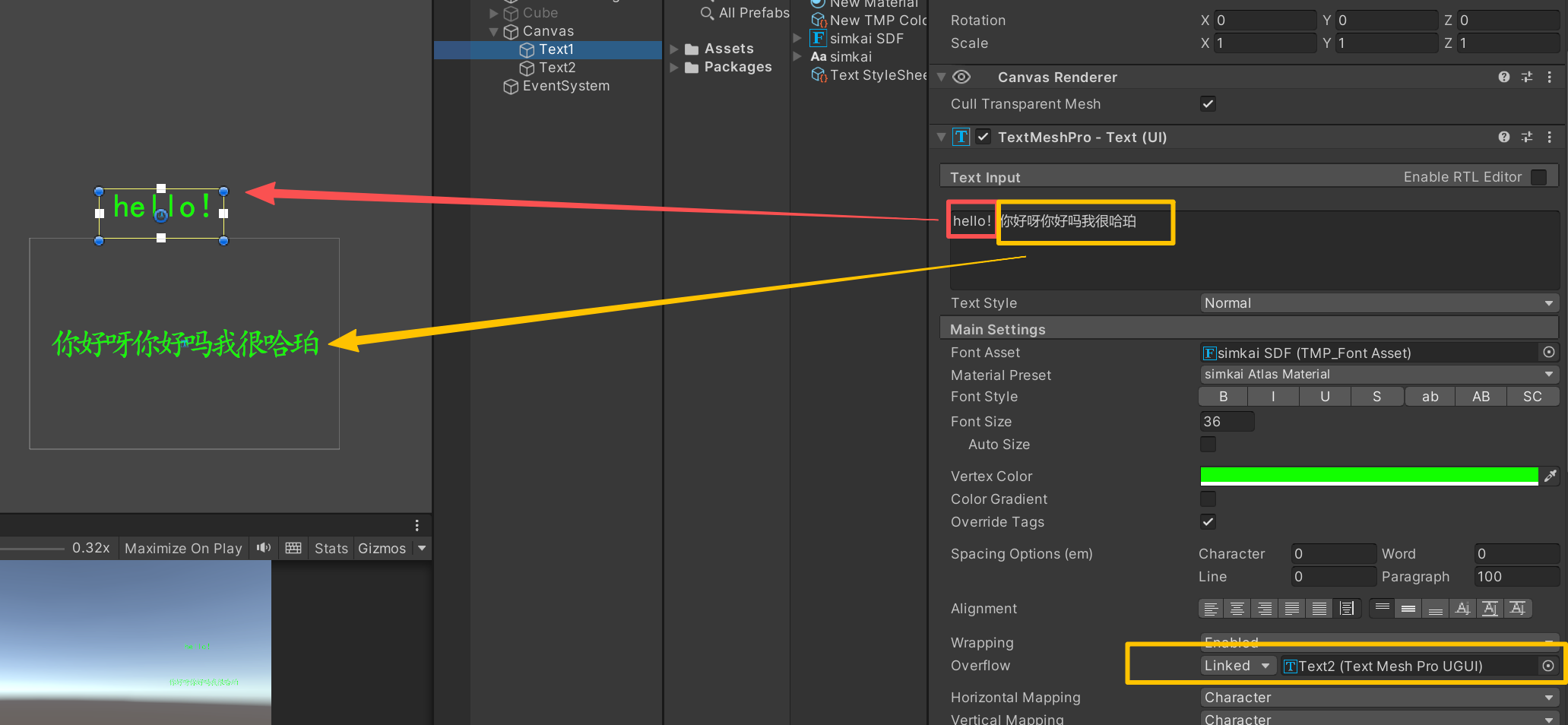1568x725 pixels.
Task: Toggle Maximize On Play
Action: click(x=182, y=548)
